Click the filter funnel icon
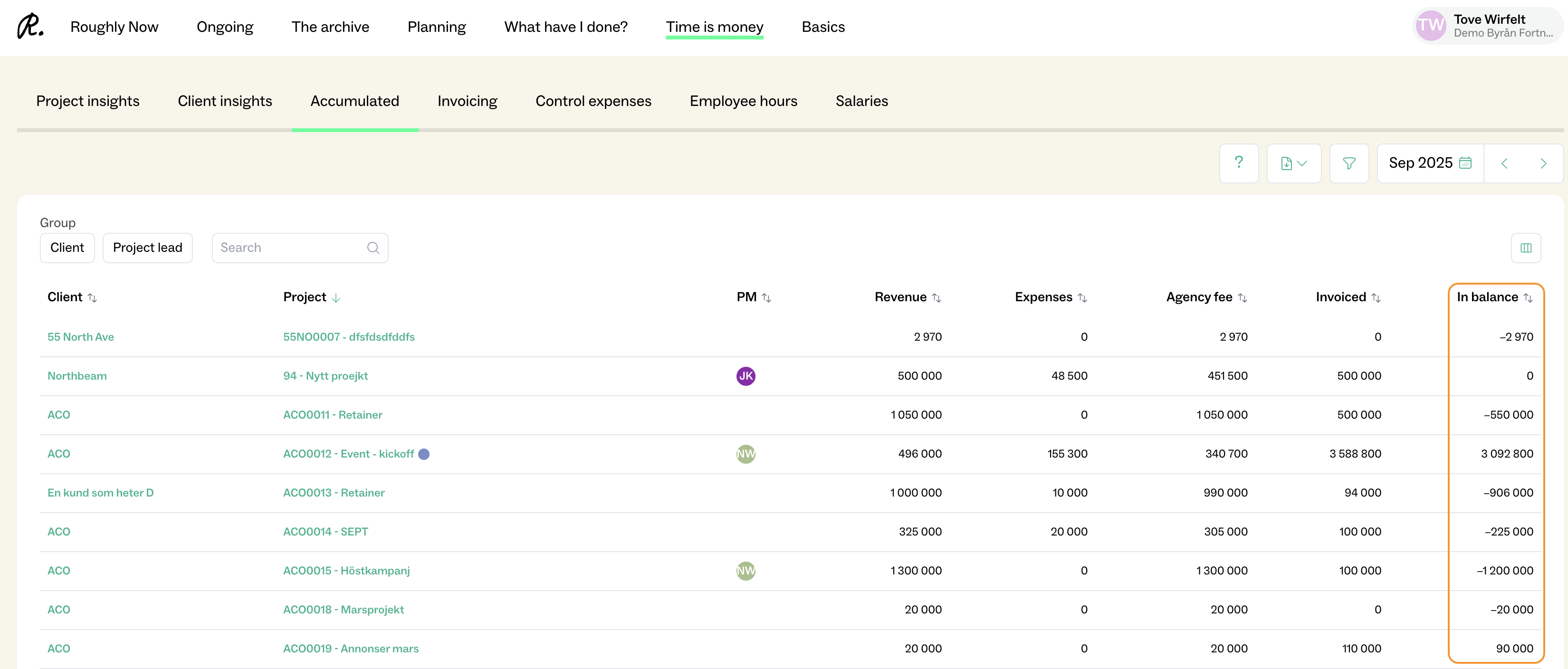Image resolution: width=1568 pixels, height=669 pixels. click(x=1348, y=163)
